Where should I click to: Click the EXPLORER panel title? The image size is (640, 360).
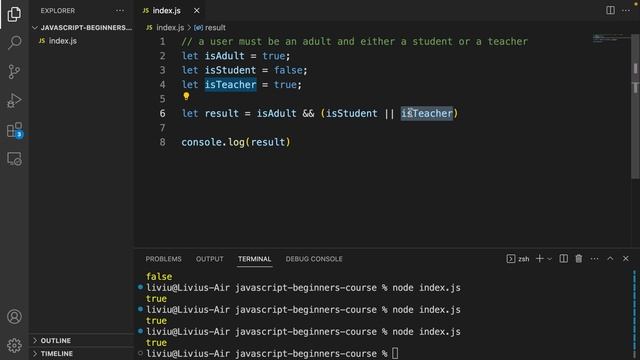tap(58, 11)
